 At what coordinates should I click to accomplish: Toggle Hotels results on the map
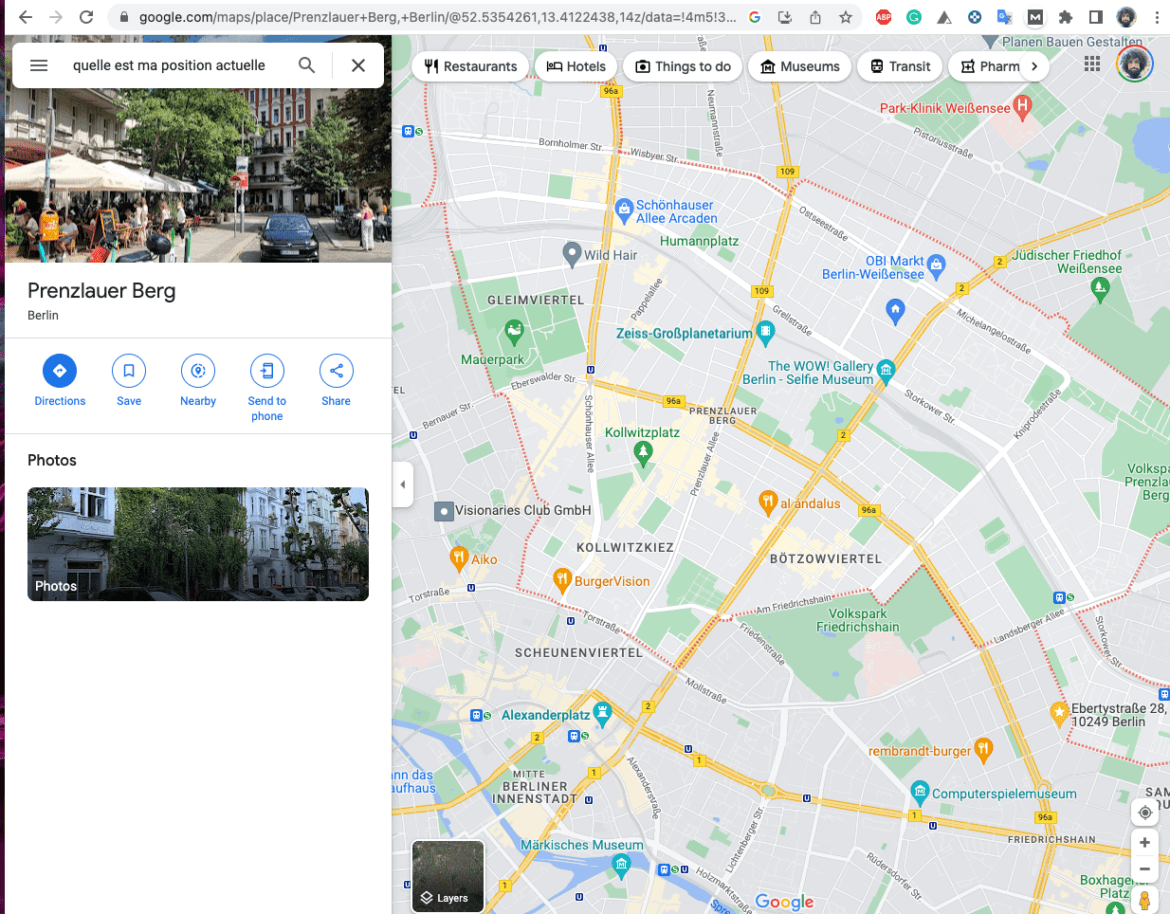(x=576, y=66)
